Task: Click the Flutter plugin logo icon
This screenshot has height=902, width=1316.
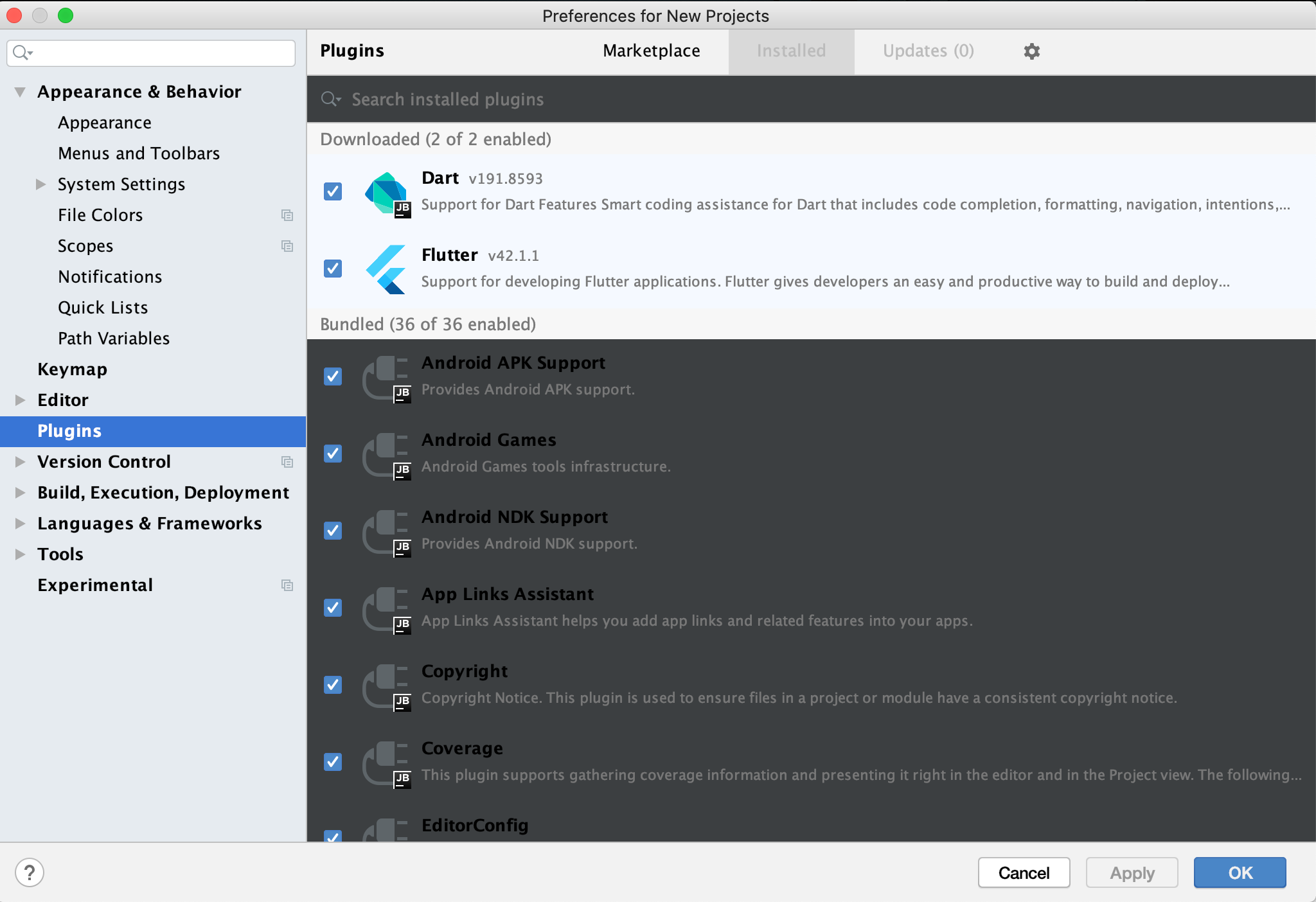Action: tap(387, 269)
